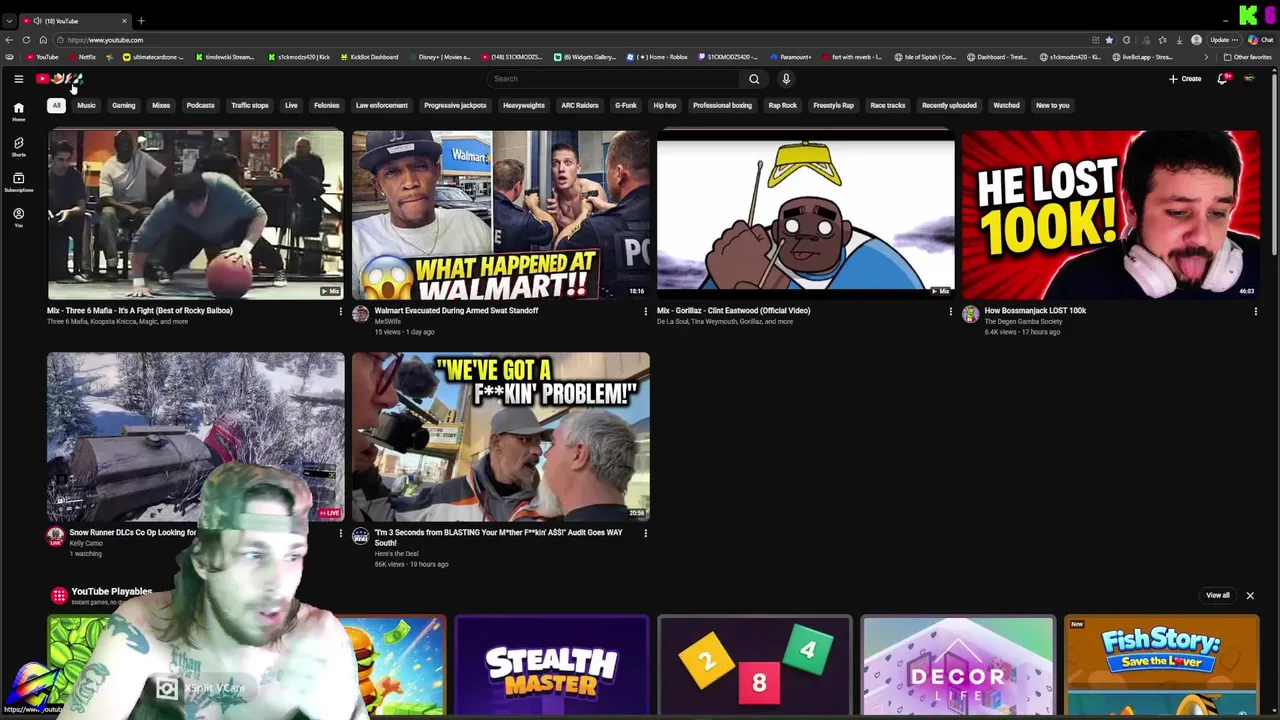Open options for the Bossmanjack LOST 100k video
Viewport: 1280px width, 720px height.
point(1255,311)
